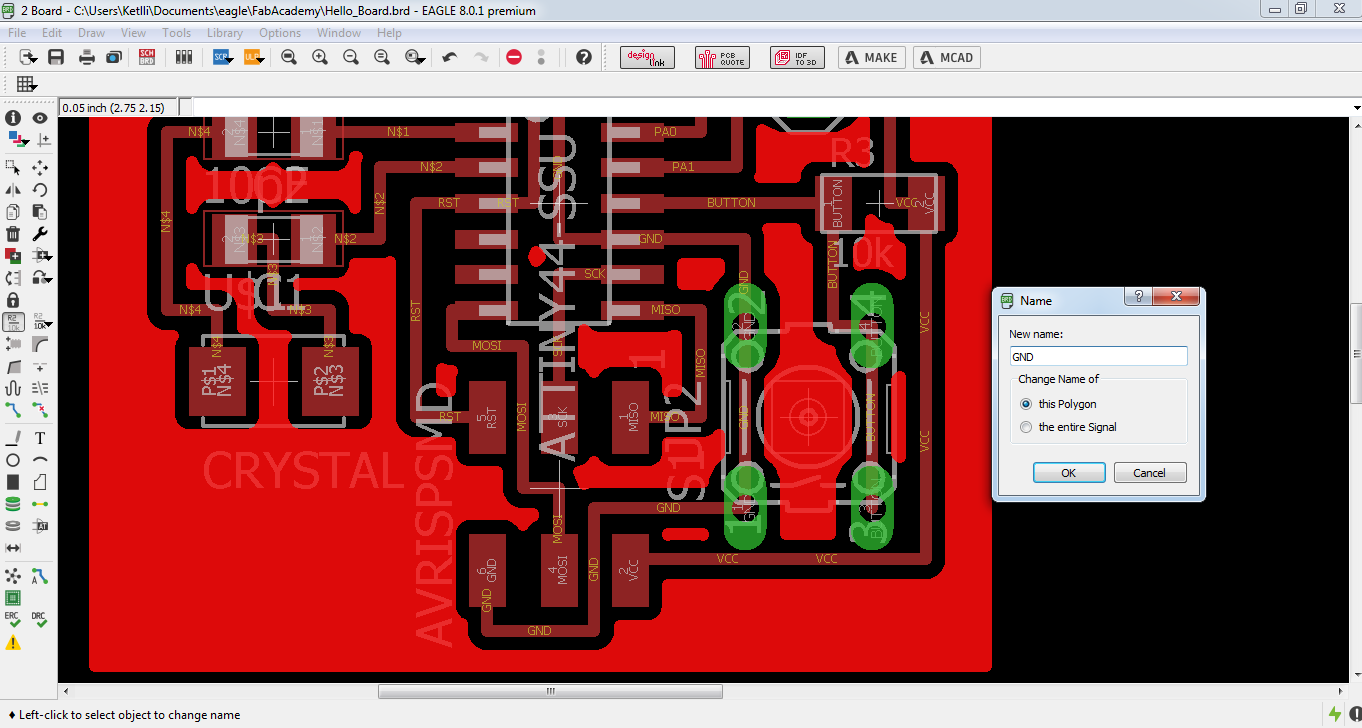This screenshot has height=728, width=1362.
Task: Open the Edit menu
Action: [x=52, y=33]
